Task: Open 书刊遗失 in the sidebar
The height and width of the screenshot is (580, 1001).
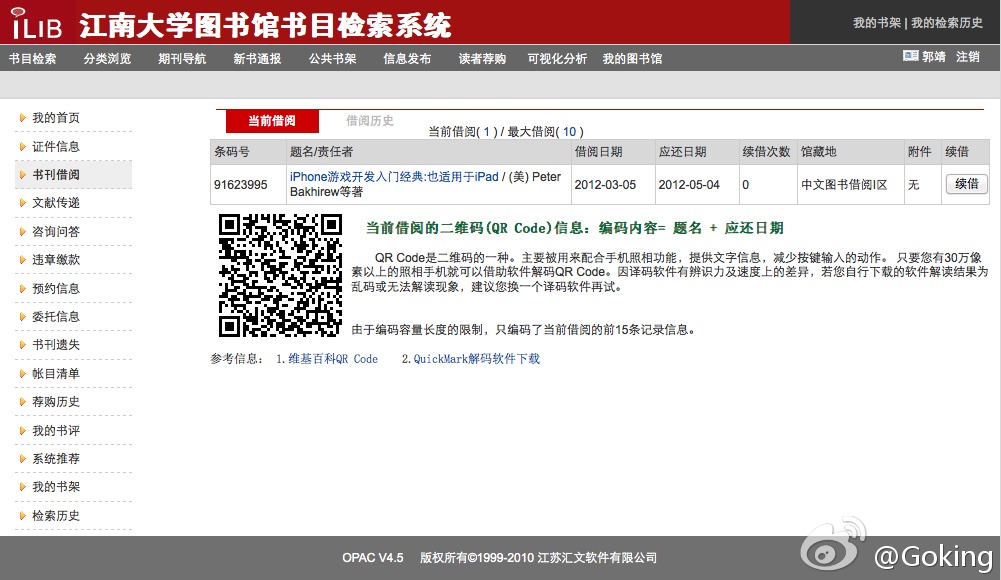Action: pyautogui.click(x=56, y=345)
